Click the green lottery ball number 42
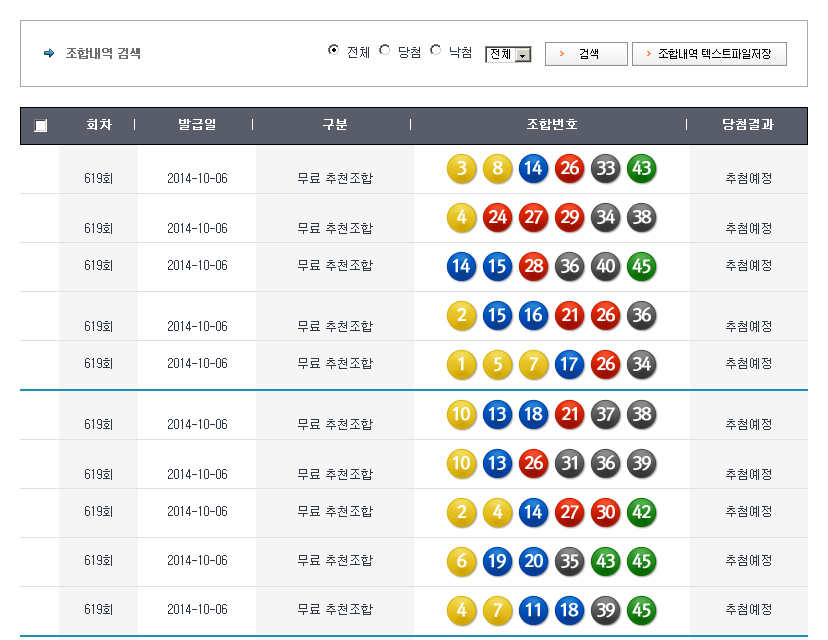828x640 pixels. pos(641,512)
